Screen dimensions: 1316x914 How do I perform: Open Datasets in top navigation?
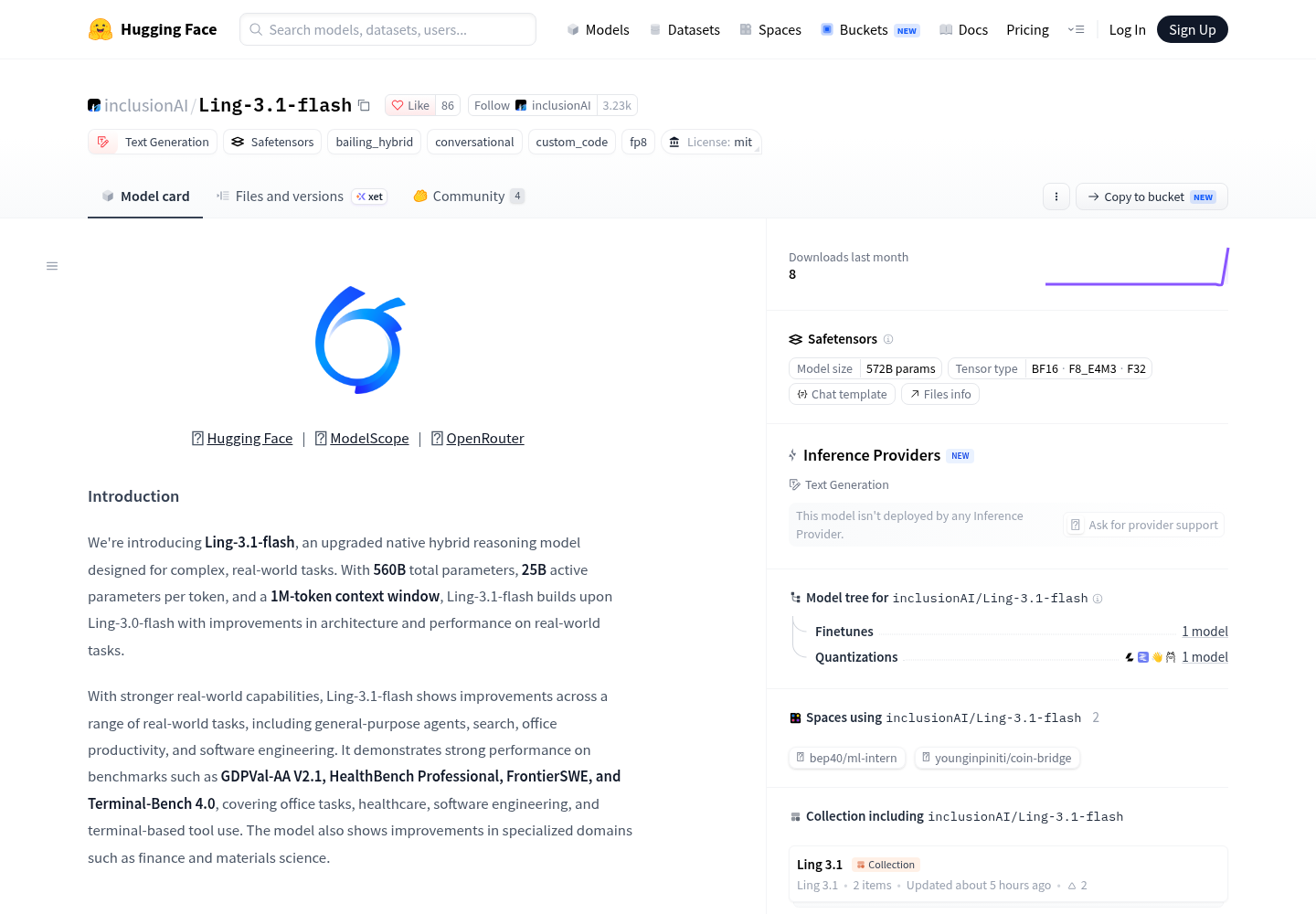(685, 29)
